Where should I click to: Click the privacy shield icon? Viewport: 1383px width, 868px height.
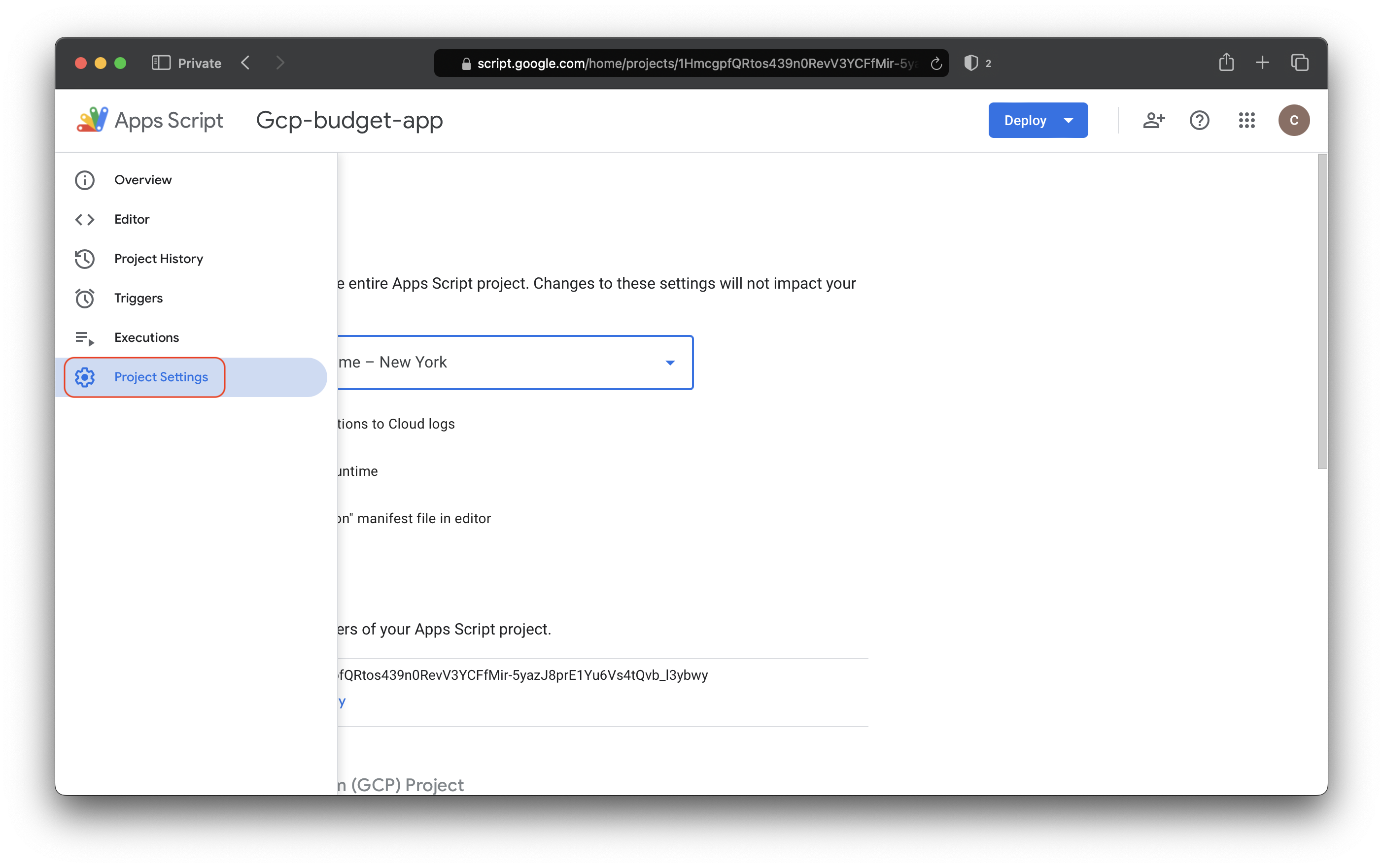[970, 63]
